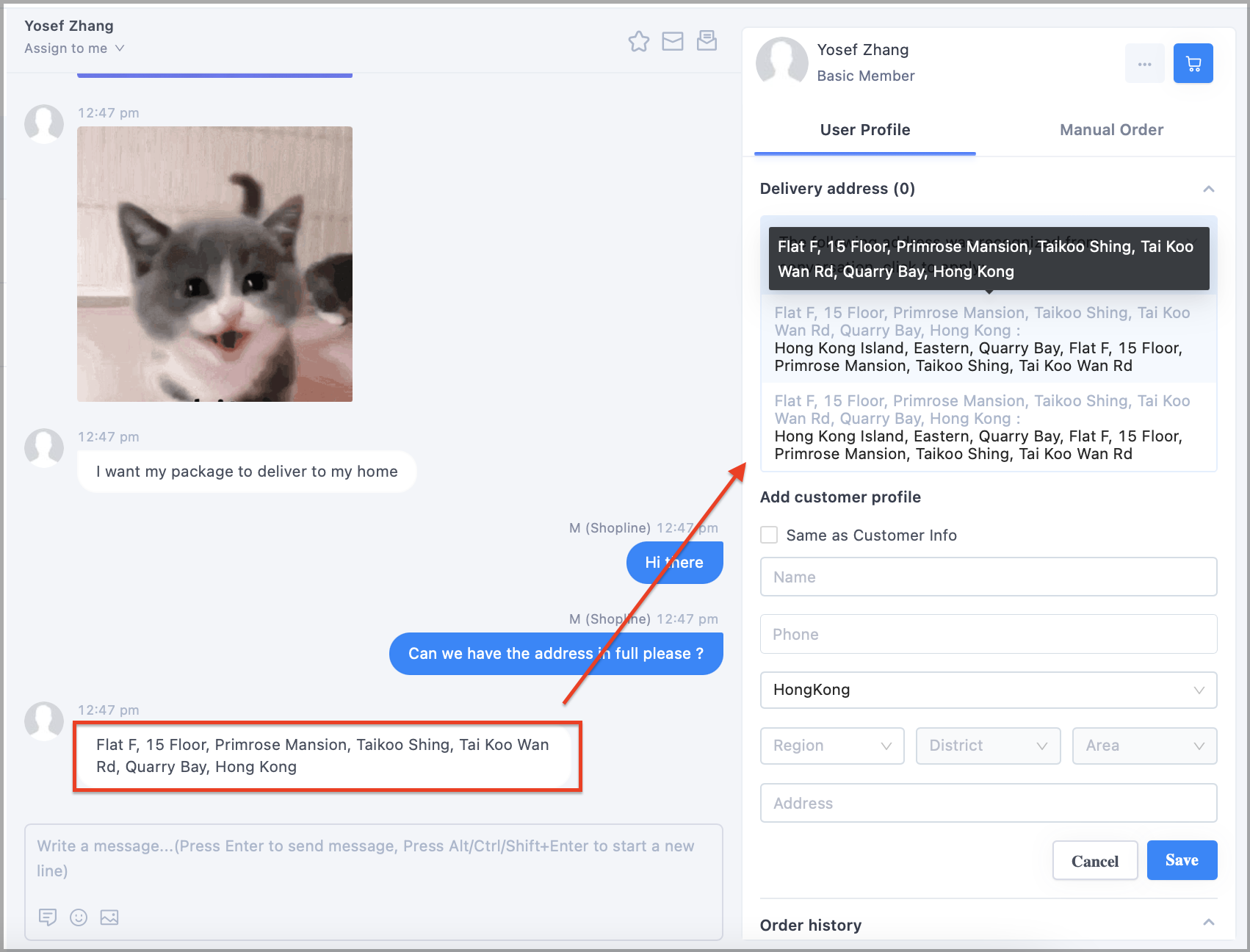Click 'I want my package to deliver' message
1250x952 pixels.
pyautogui.click(x=247, y=472)
